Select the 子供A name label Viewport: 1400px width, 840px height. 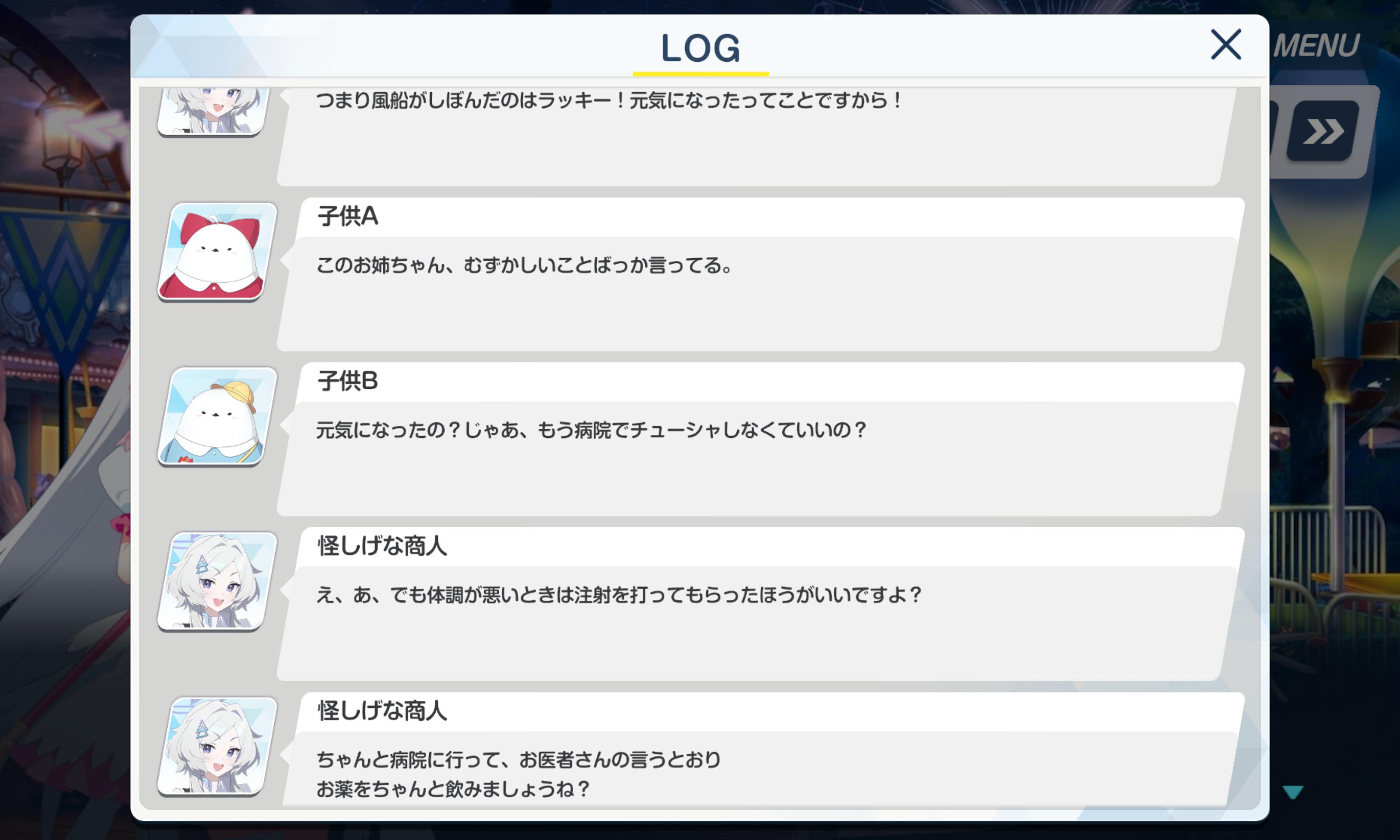point(347,216)
